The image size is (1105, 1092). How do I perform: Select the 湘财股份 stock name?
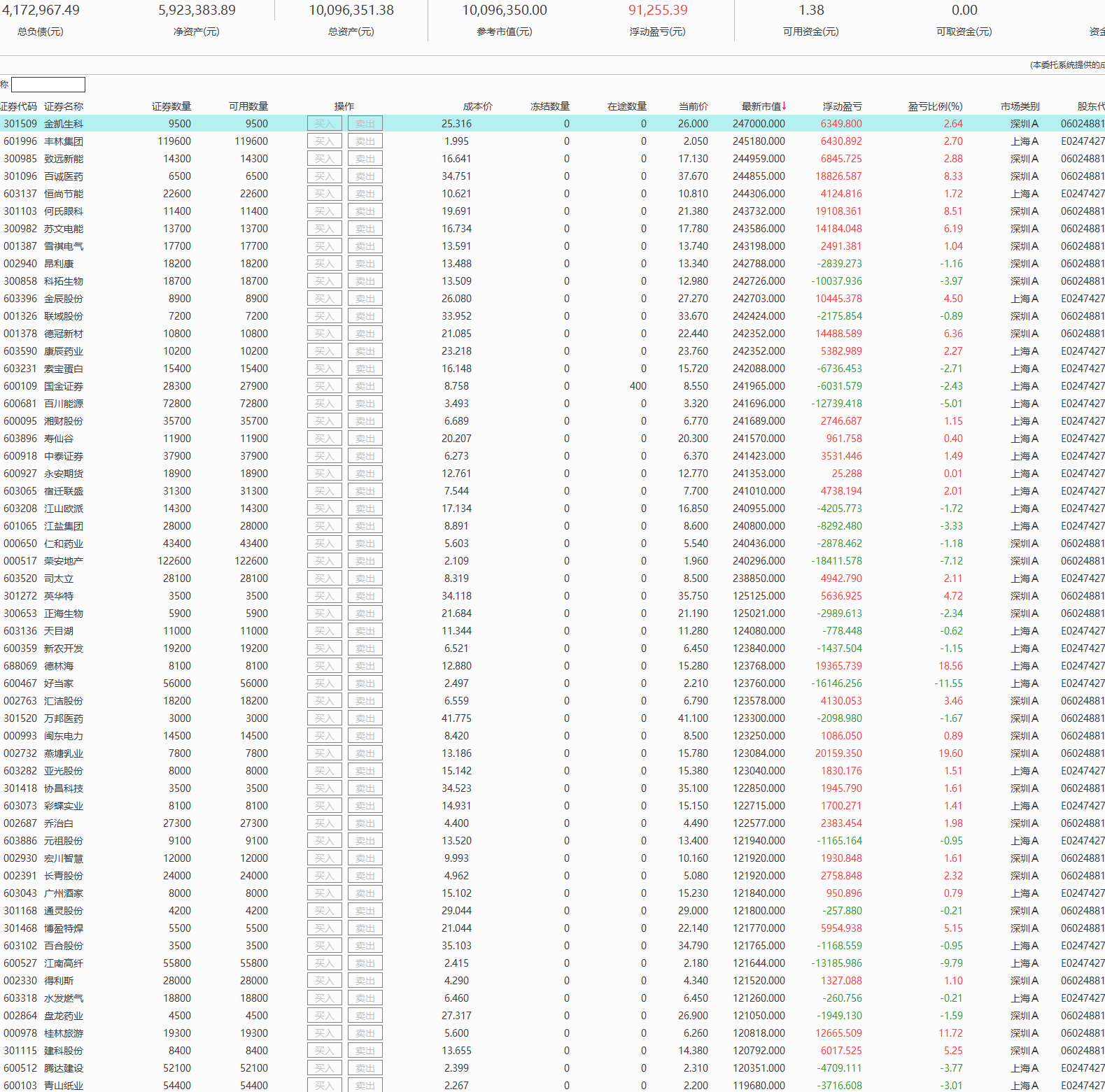[x=64, y=421]
